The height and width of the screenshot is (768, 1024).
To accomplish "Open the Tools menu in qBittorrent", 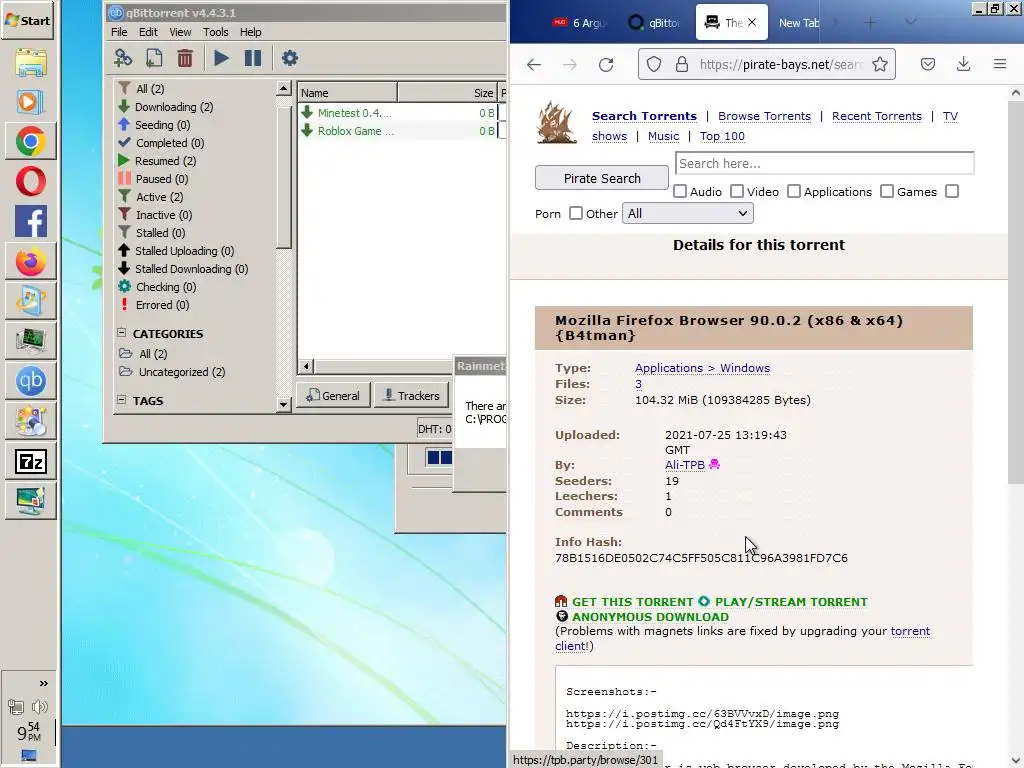I will pos(216,32).
